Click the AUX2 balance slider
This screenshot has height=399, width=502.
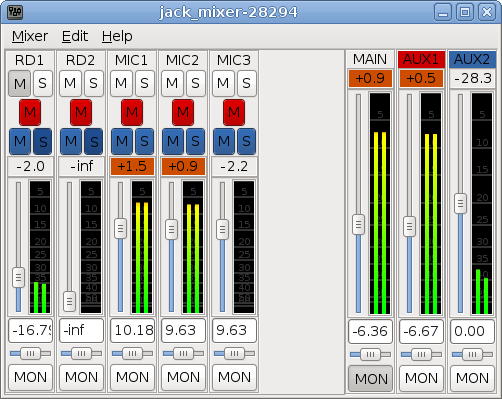(472, 354)
